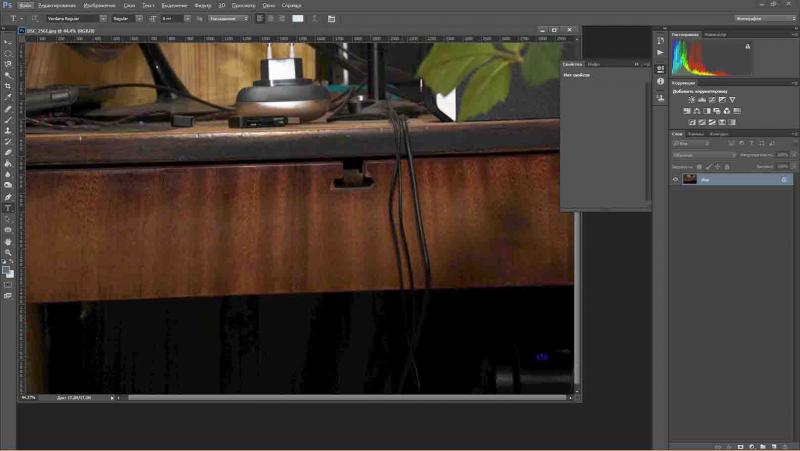Select the Eraser tool
Screen dimensions: 800x451
pyautogui.click(x=8, y=153)
